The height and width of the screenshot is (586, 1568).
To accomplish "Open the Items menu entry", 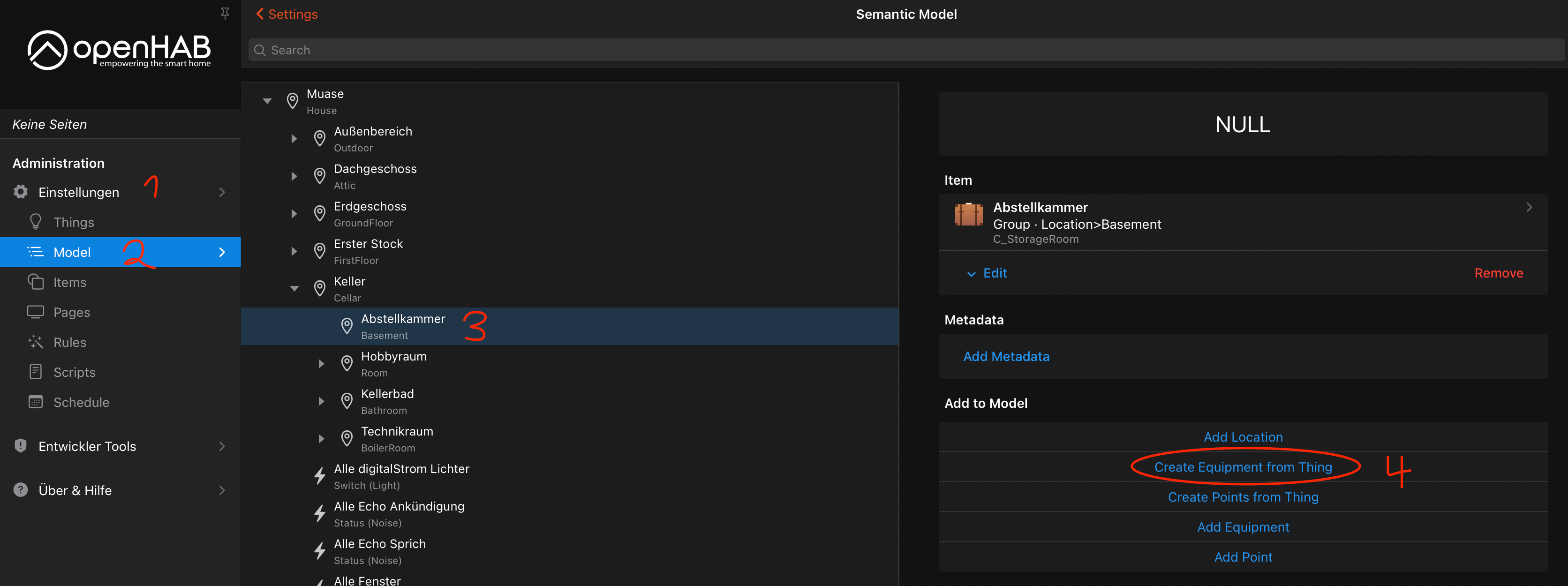I will (69, 282).
